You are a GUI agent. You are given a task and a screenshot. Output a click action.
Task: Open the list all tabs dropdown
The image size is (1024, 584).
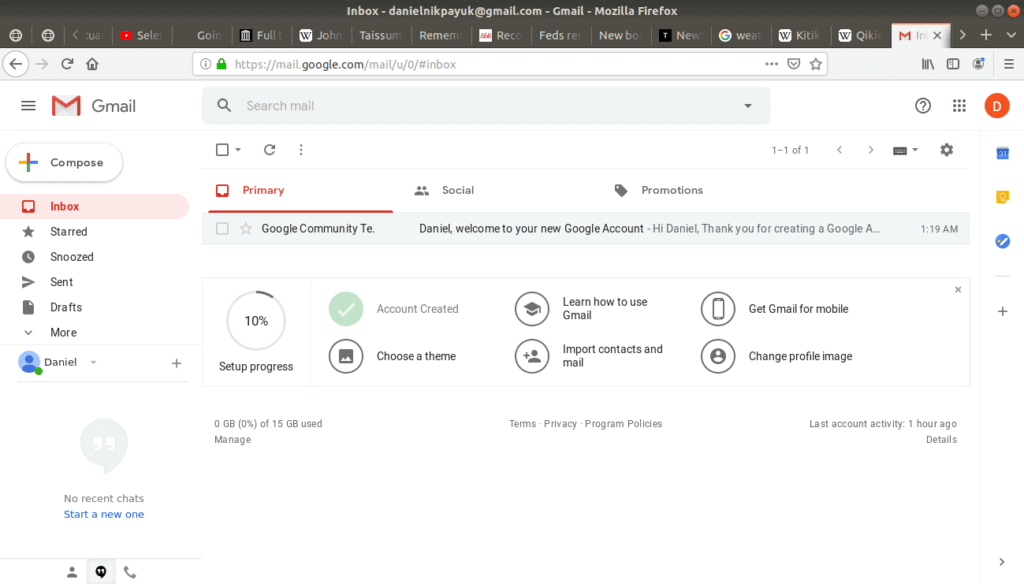click(x=1011, y=35)
